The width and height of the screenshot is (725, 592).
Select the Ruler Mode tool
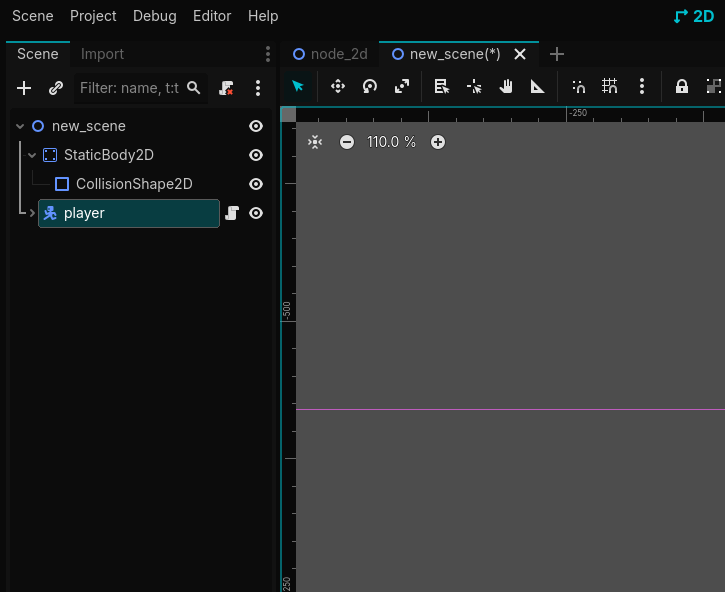(538, 87)
